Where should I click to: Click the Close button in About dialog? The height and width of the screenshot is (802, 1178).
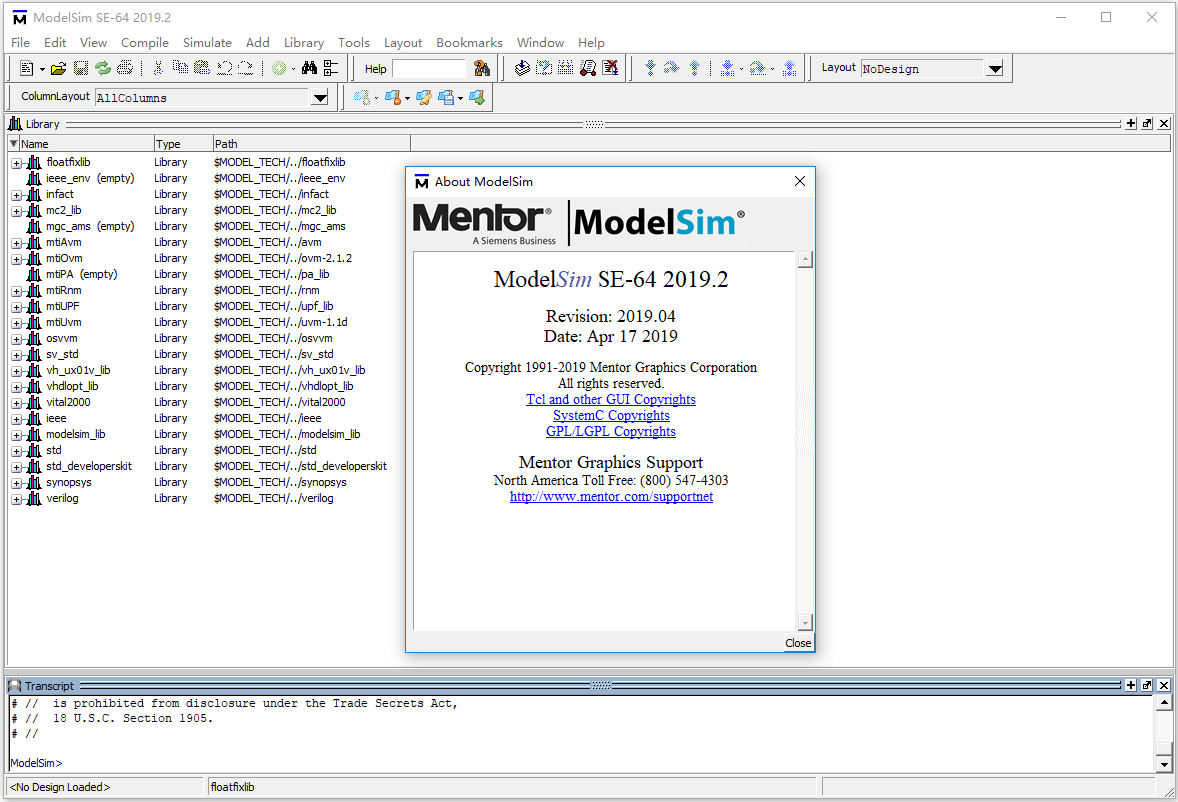[x=797, y=643]
